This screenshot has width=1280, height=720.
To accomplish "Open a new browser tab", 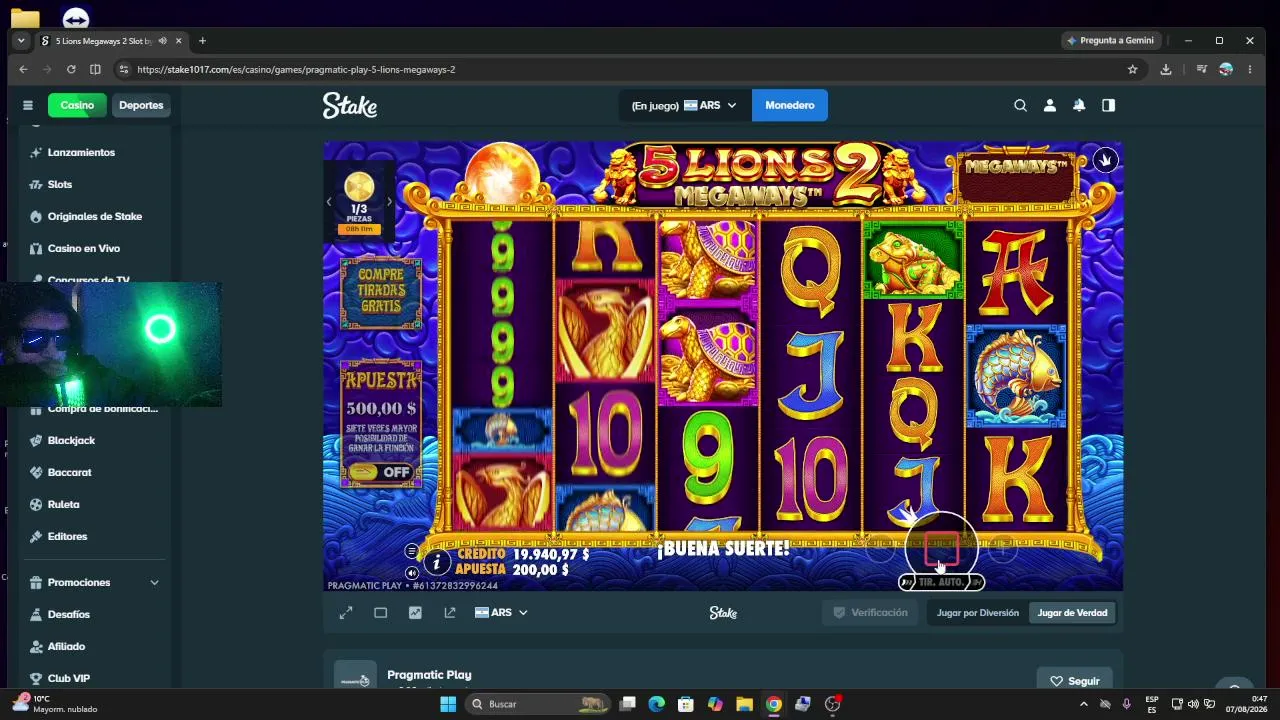I will pos(202,41).
